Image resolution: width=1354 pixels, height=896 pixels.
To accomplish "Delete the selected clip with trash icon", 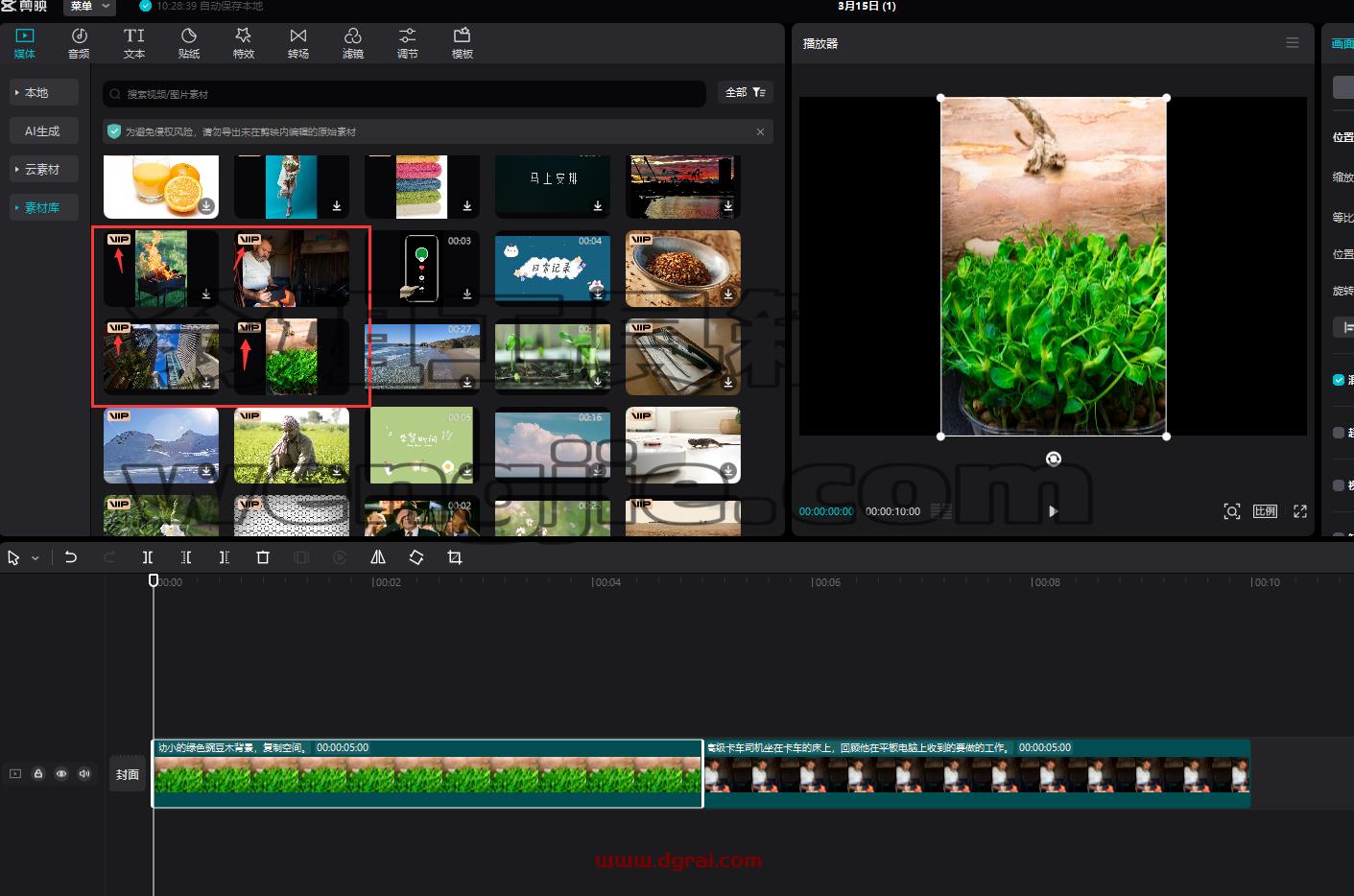I will [263, 557].
